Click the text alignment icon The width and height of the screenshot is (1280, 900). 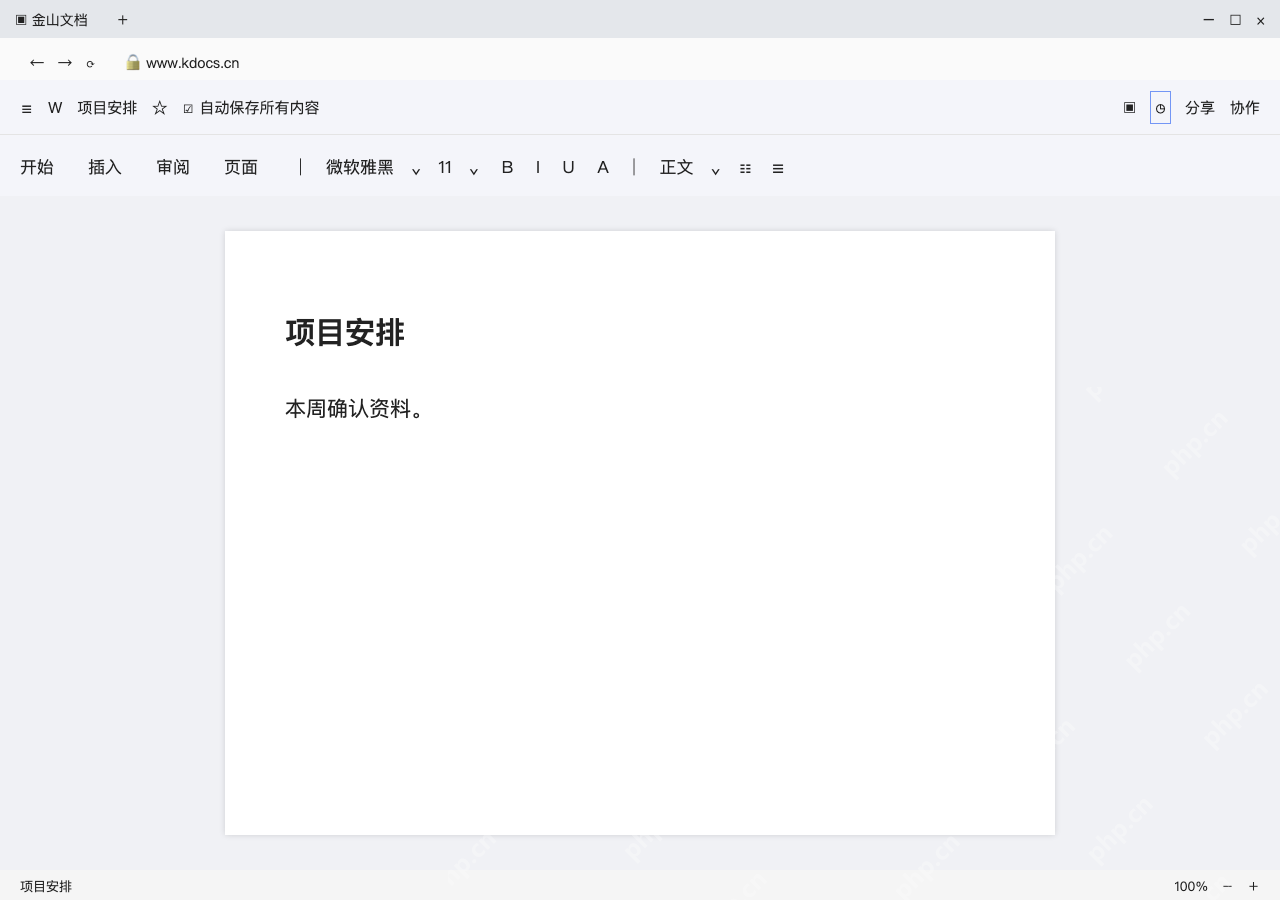point(778,169)
